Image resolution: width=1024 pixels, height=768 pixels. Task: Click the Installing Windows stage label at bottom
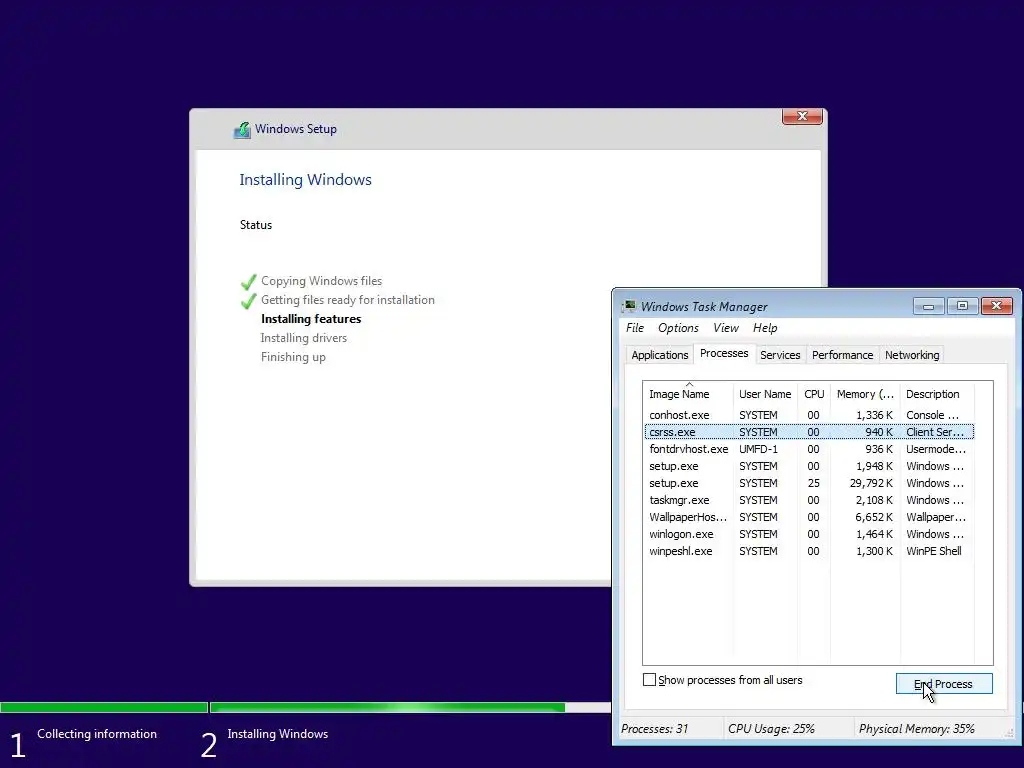point(278,734)
